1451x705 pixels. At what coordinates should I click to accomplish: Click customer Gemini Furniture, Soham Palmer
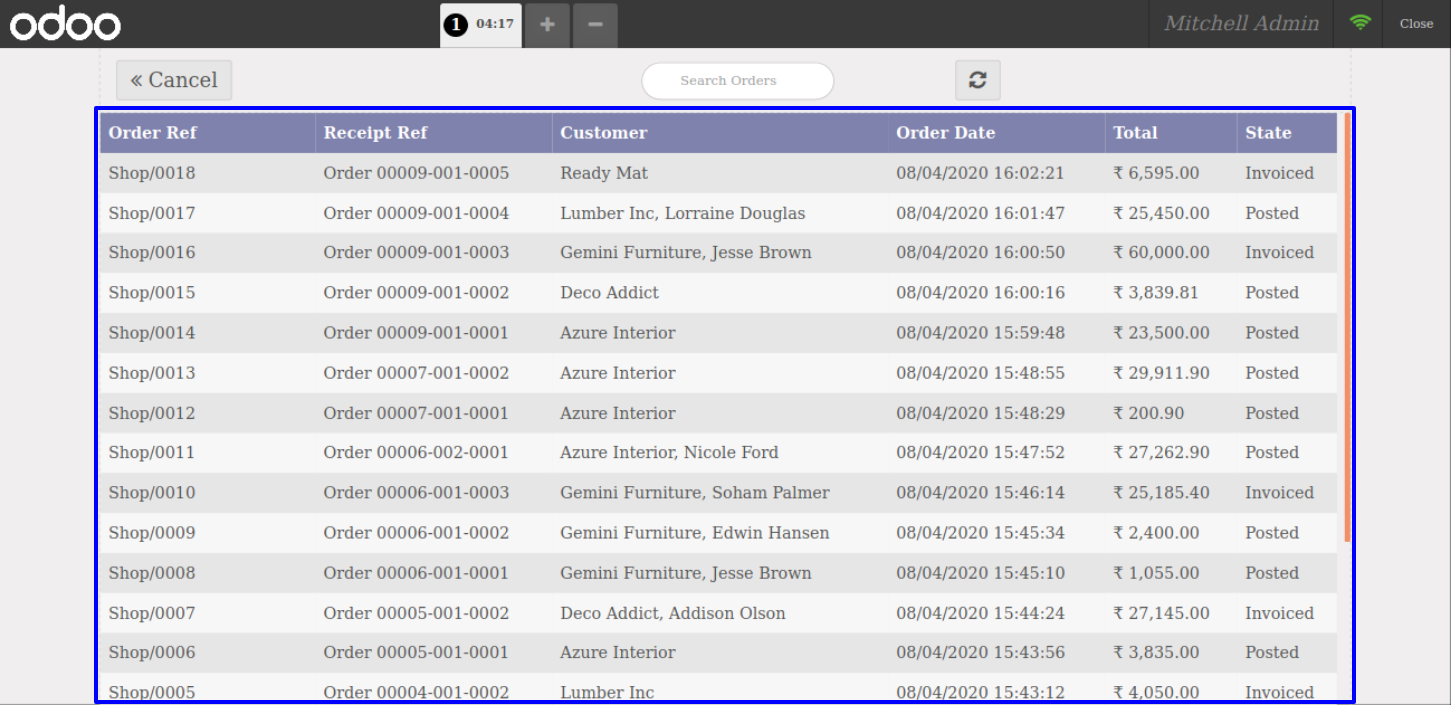point(695,493)
